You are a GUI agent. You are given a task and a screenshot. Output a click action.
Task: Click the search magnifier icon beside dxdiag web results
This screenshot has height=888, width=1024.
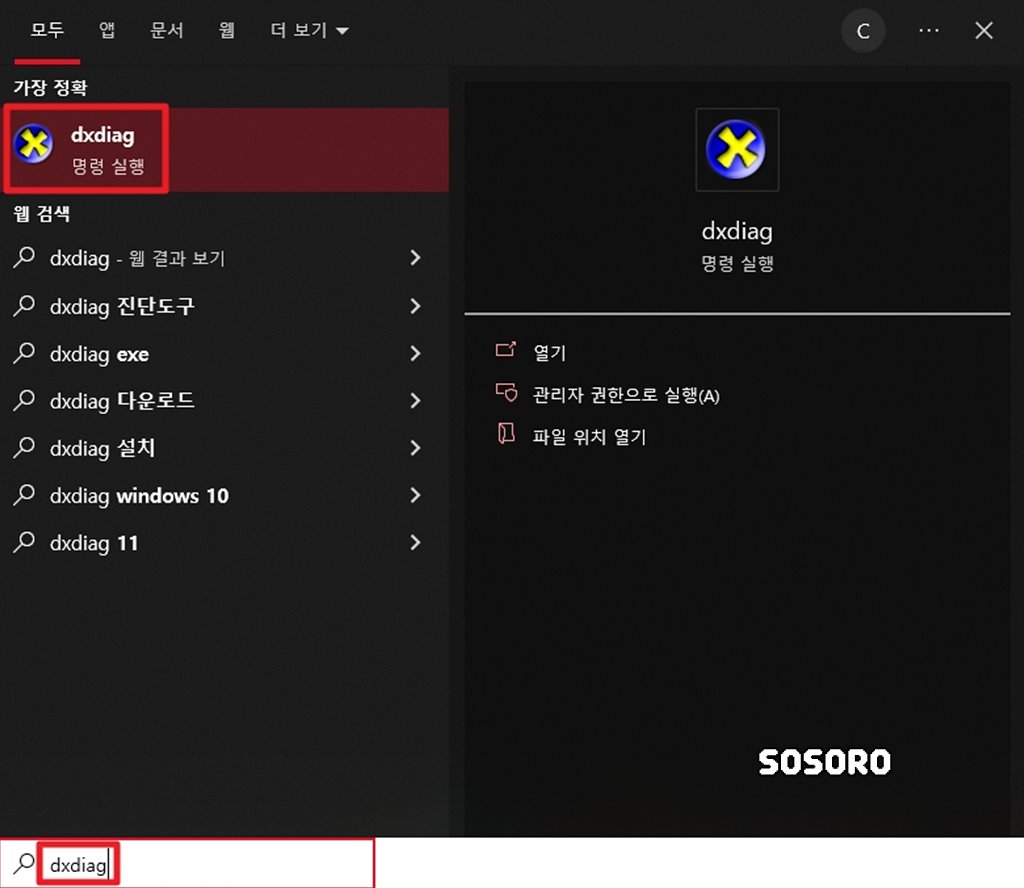click(24, 257)
